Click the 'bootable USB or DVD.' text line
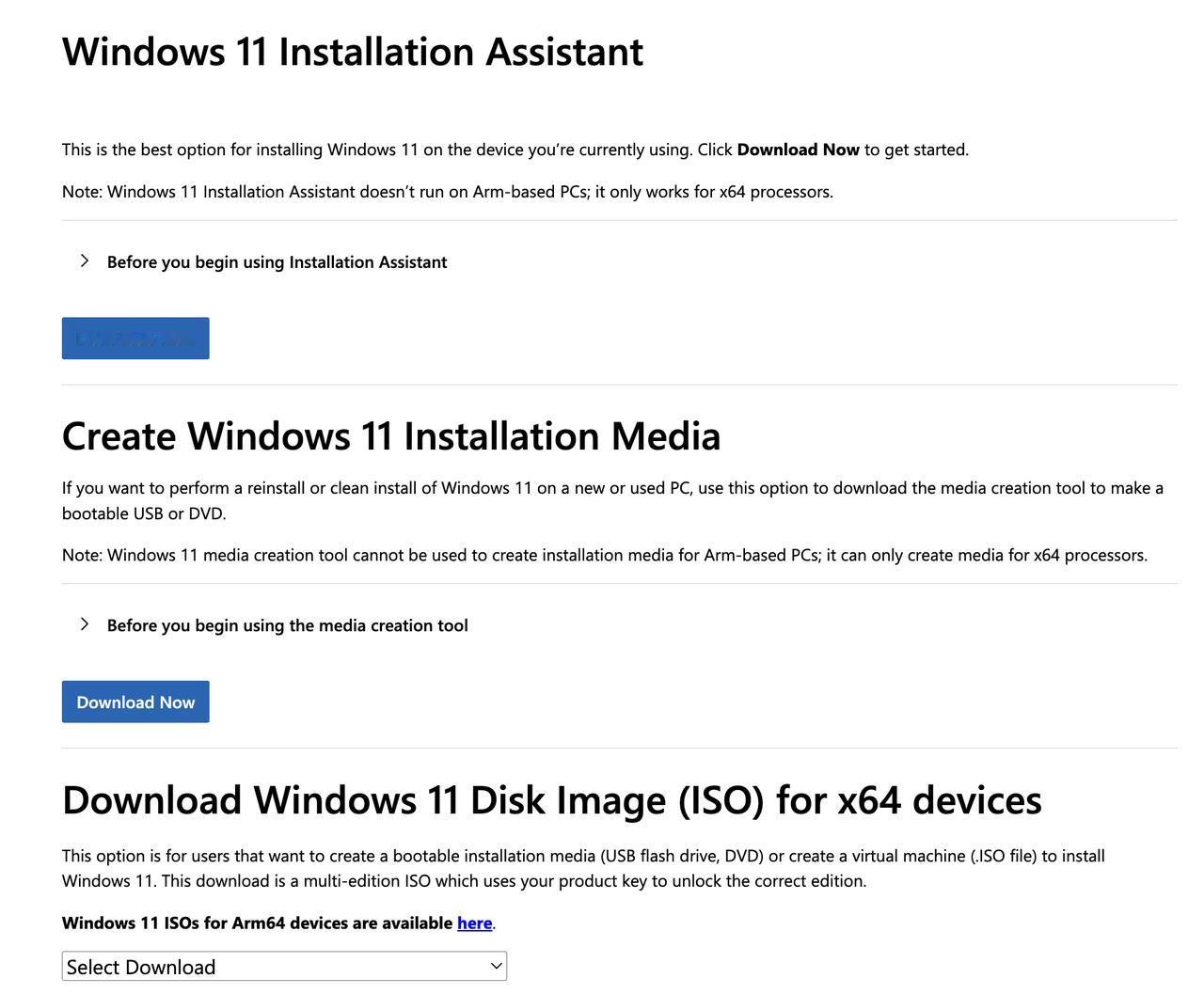1204x994 pixels. point(144,513)
